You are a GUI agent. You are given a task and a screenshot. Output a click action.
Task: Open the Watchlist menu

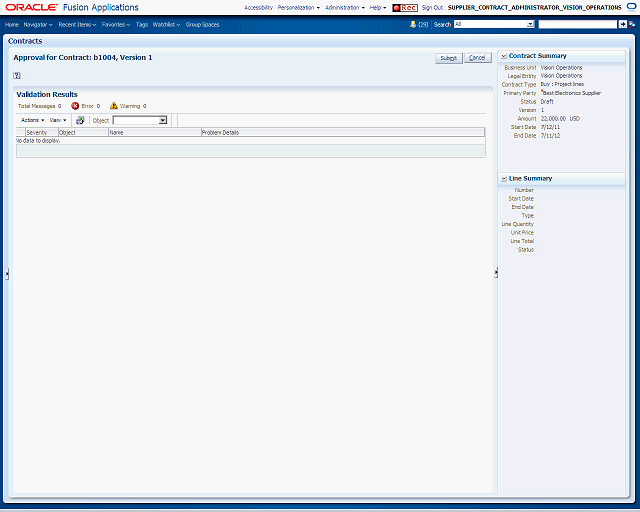click(x=166, y=24)
